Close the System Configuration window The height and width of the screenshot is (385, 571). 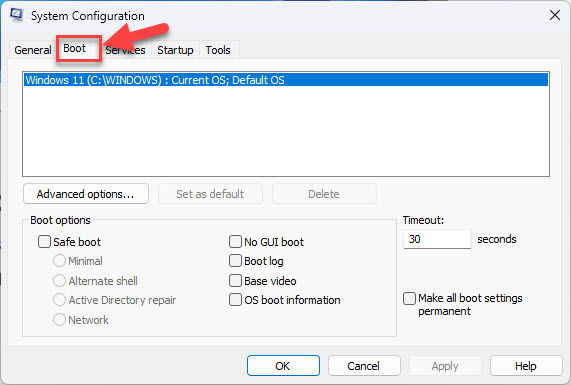pos(555,15)
